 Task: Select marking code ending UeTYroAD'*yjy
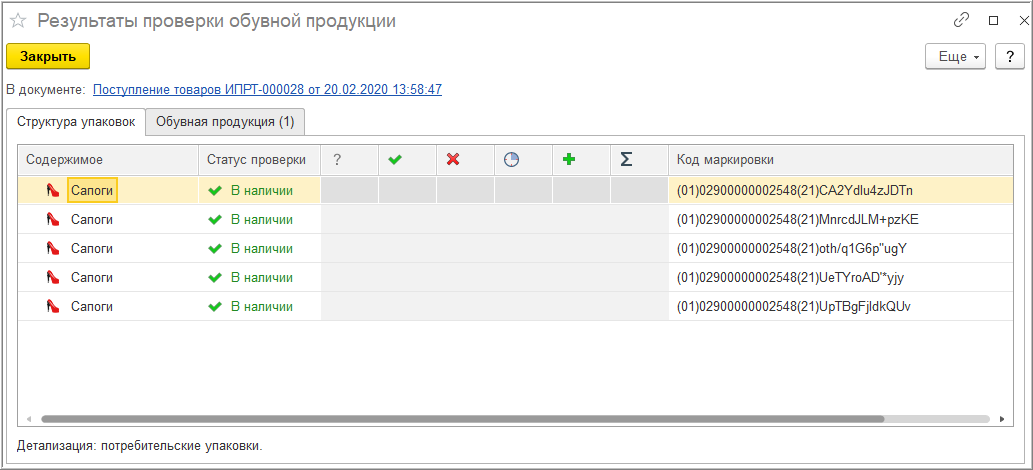[791, 278]
